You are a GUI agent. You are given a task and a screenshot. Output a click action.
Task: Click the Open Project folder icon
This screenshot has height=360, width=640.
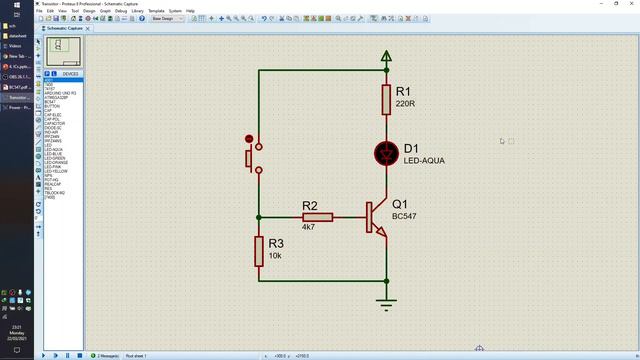click(49, 18)
